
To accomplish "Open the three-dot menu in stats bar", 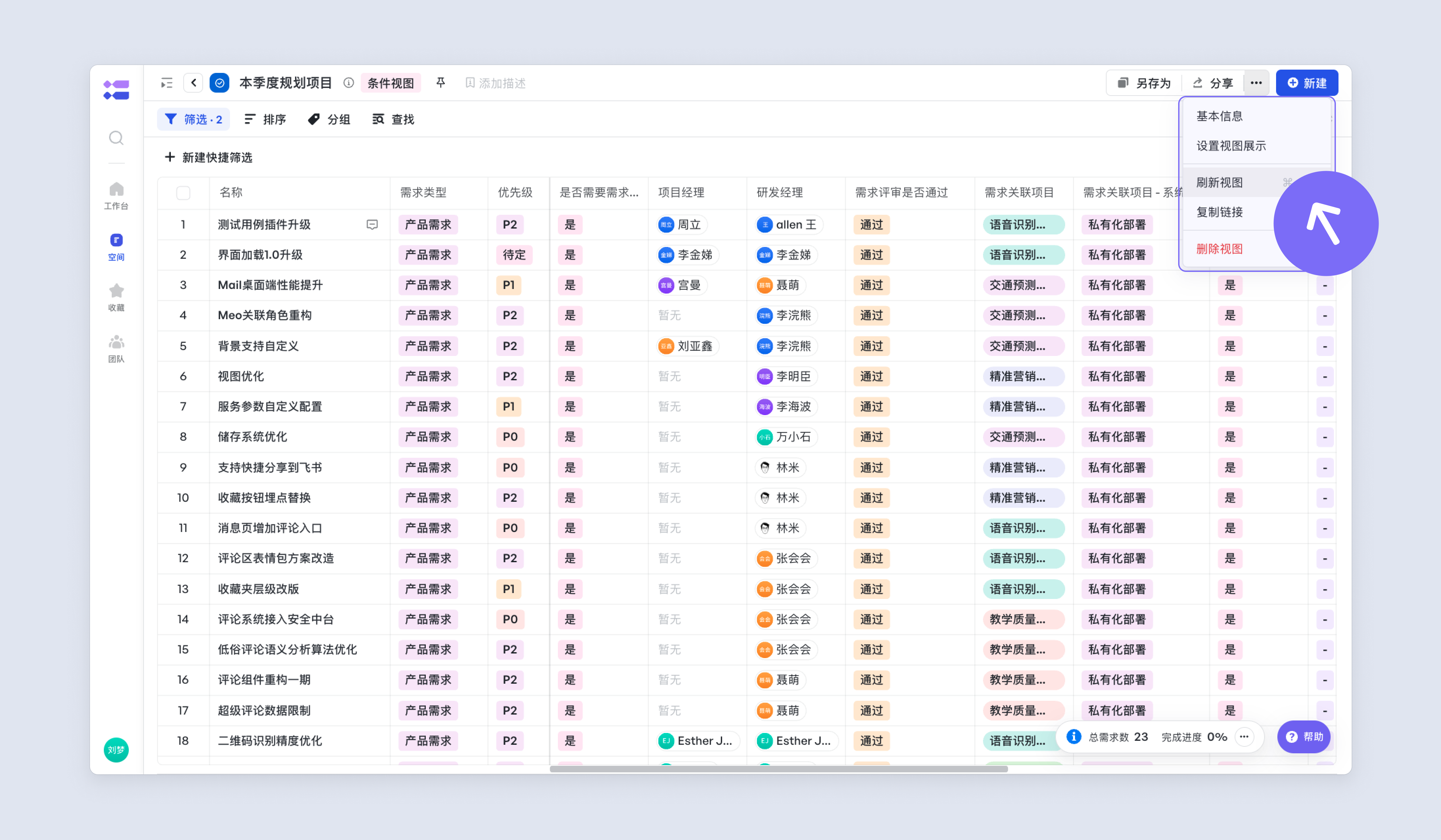I will point(1244,737).
